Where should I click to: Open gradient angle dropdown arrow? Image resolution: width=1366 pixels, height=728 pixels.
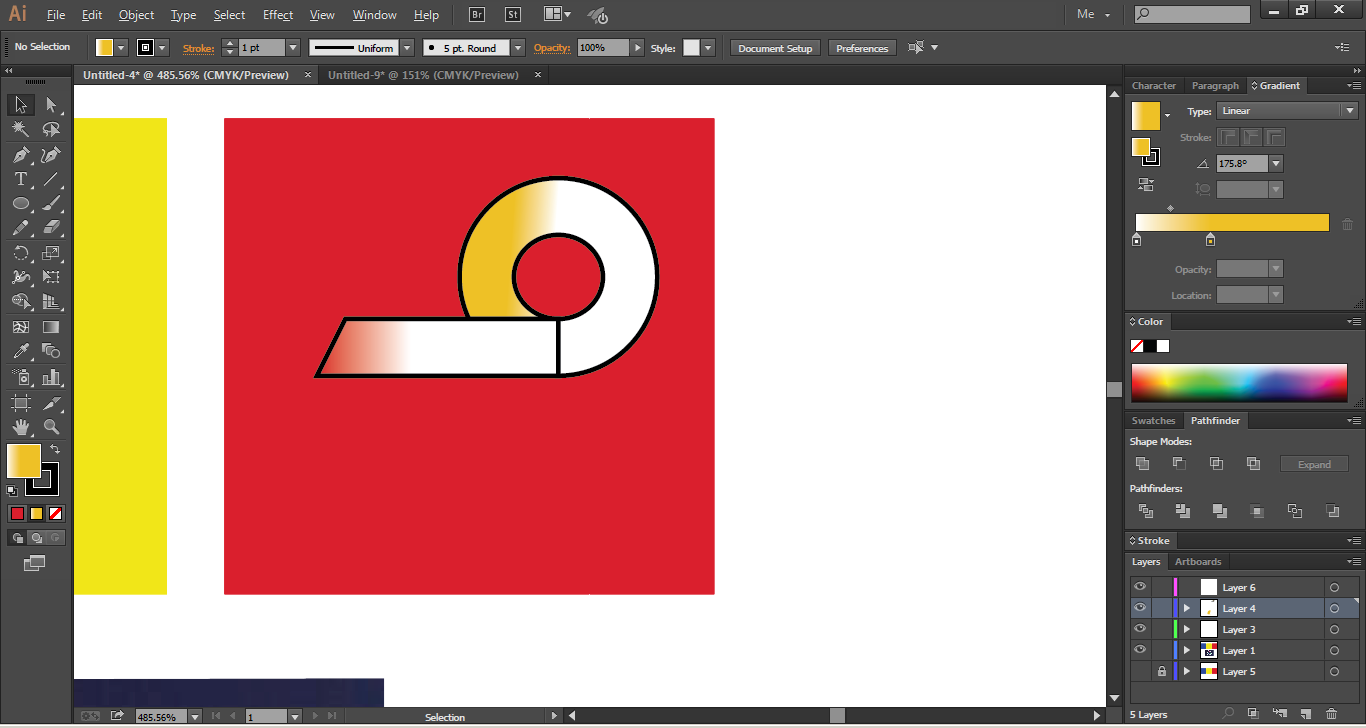[x=1276, y=163]
